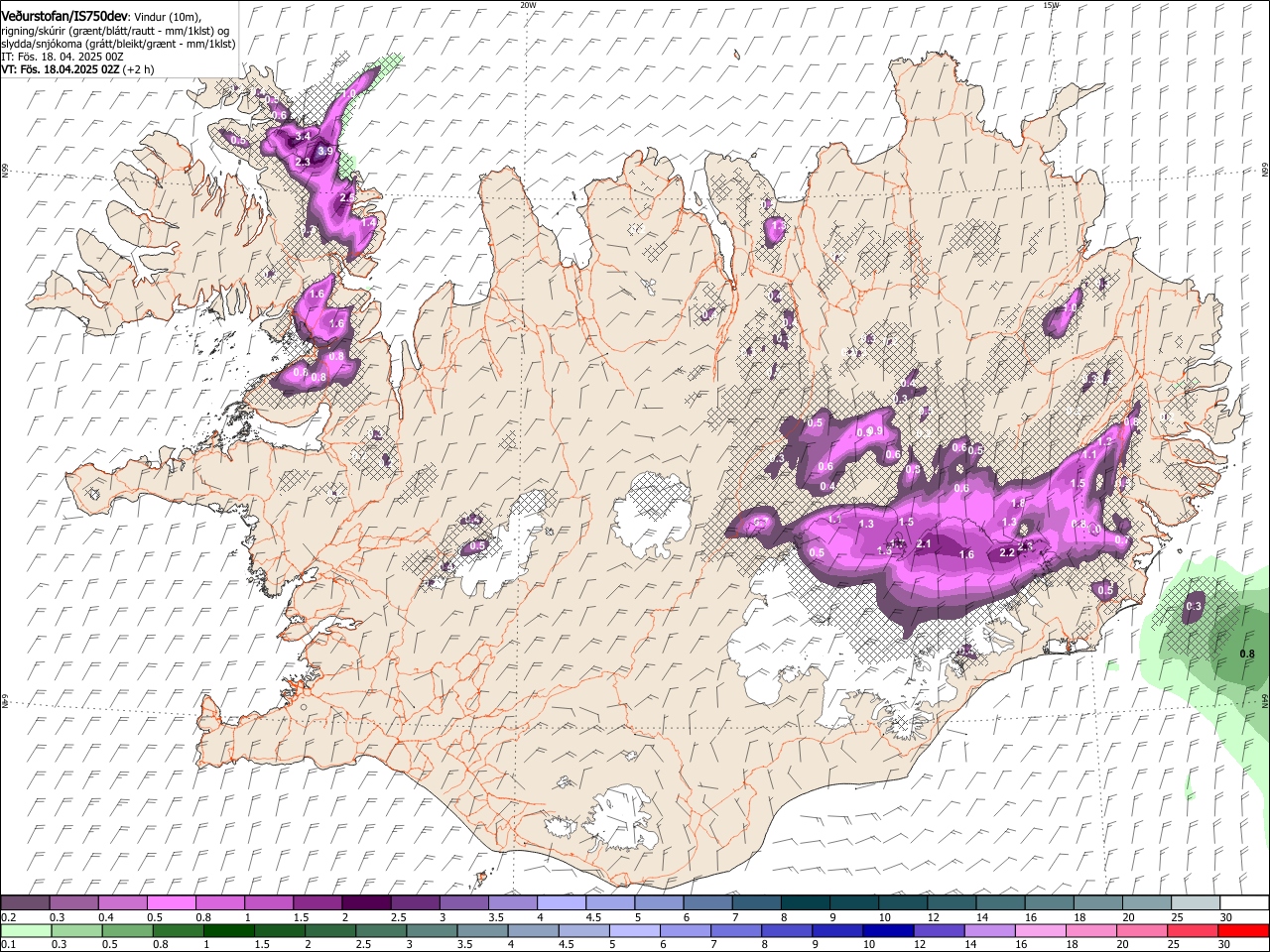Screen dimensions: 1270x952
Task: Select the 0.4 label in top legend row
Action: pos(106,918)
